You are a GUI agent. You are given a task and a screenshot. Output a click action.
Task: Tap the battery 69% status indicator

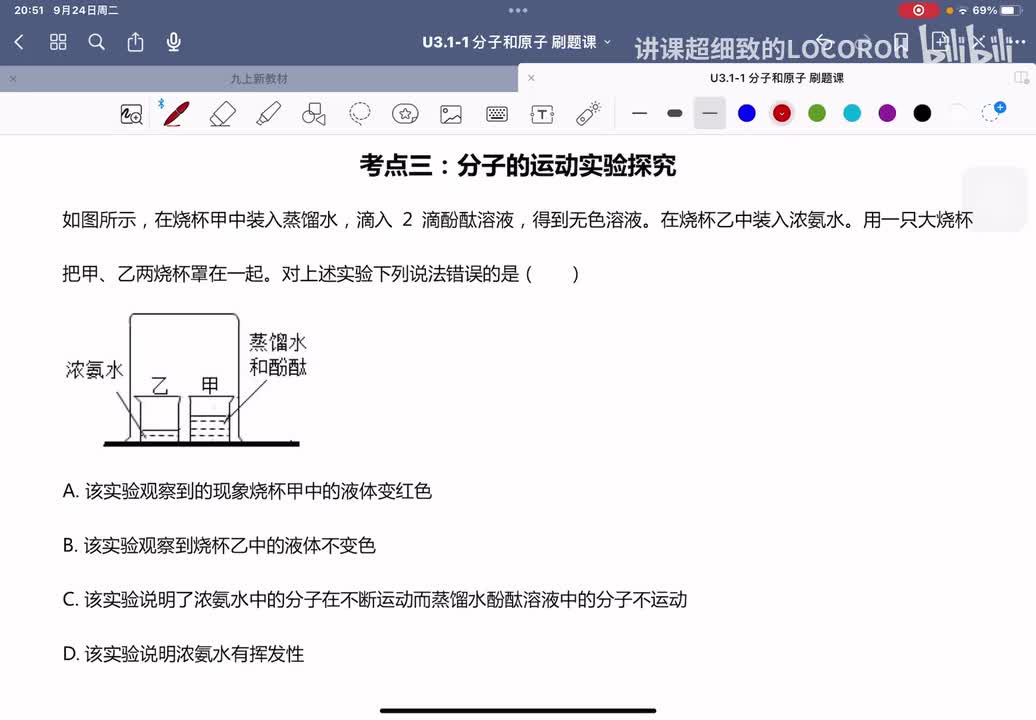pos(996,11)
